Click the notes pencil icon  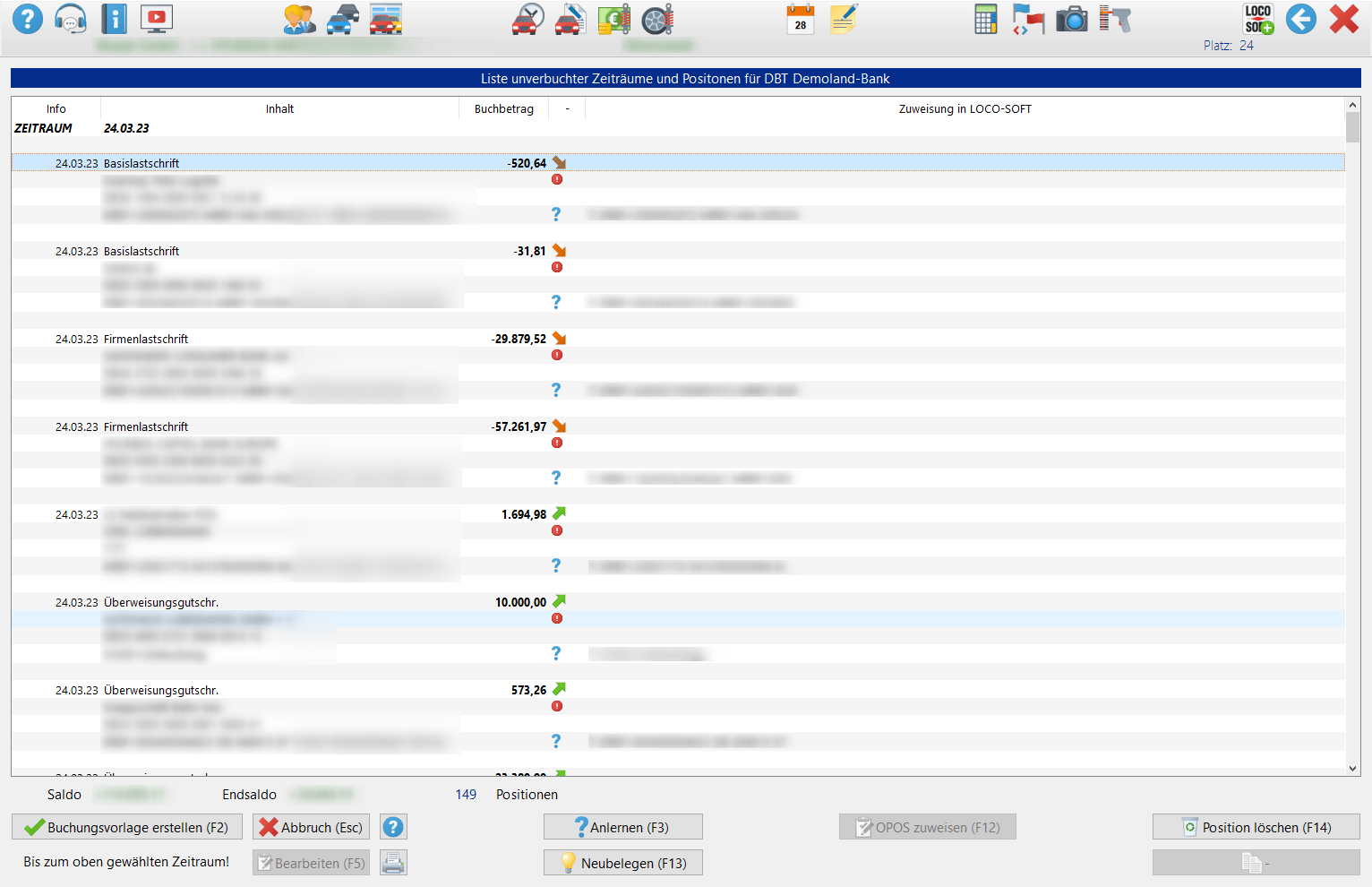843,19
